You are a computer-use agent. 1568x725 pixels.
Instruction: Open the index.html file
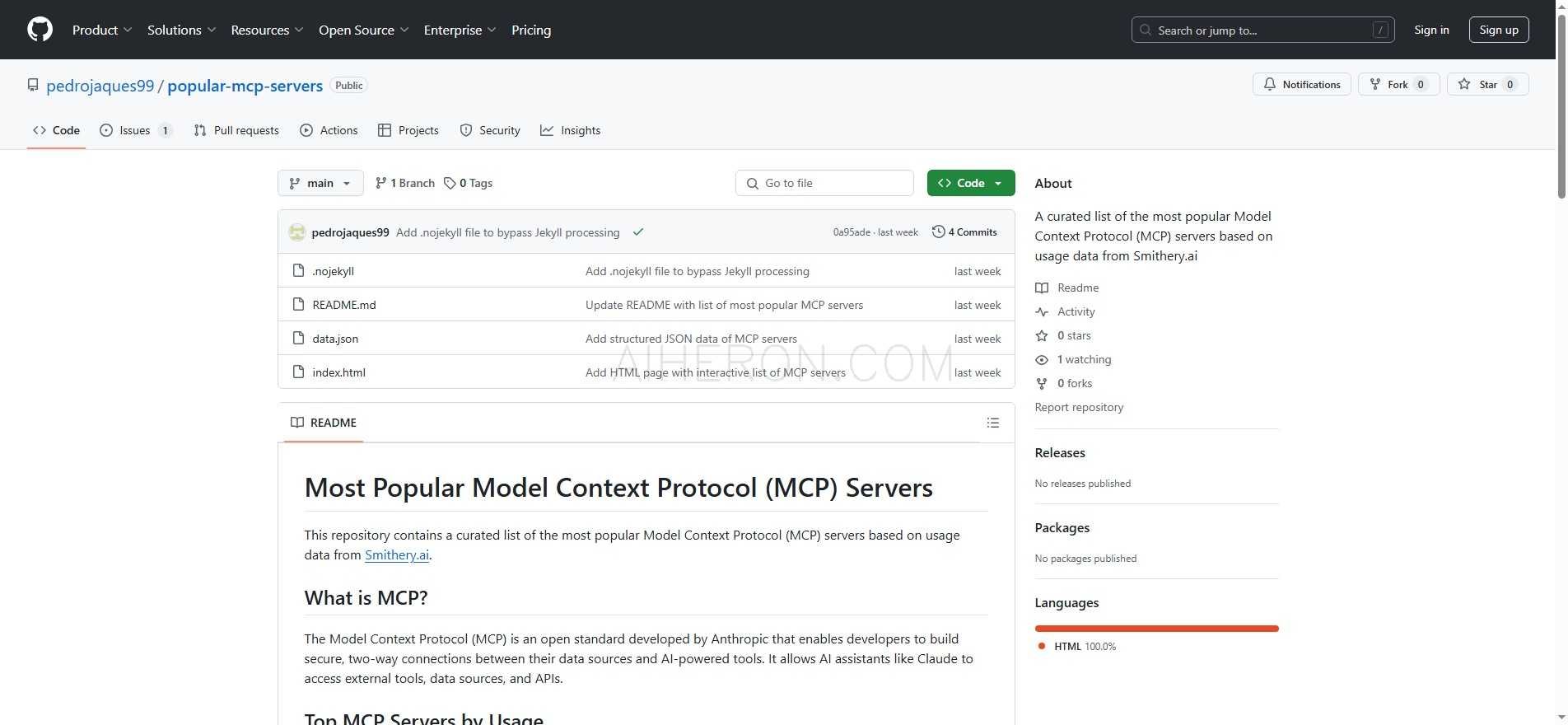[x=339, y=372]
